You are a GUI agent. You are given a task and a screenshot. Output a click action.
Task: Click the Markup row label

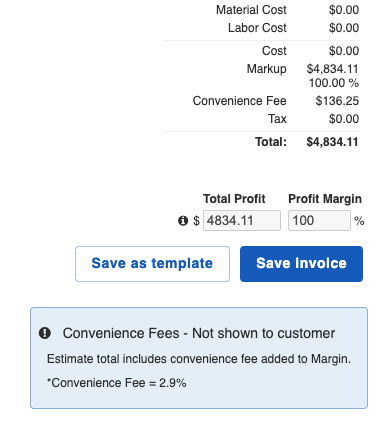tap(266, 69)
